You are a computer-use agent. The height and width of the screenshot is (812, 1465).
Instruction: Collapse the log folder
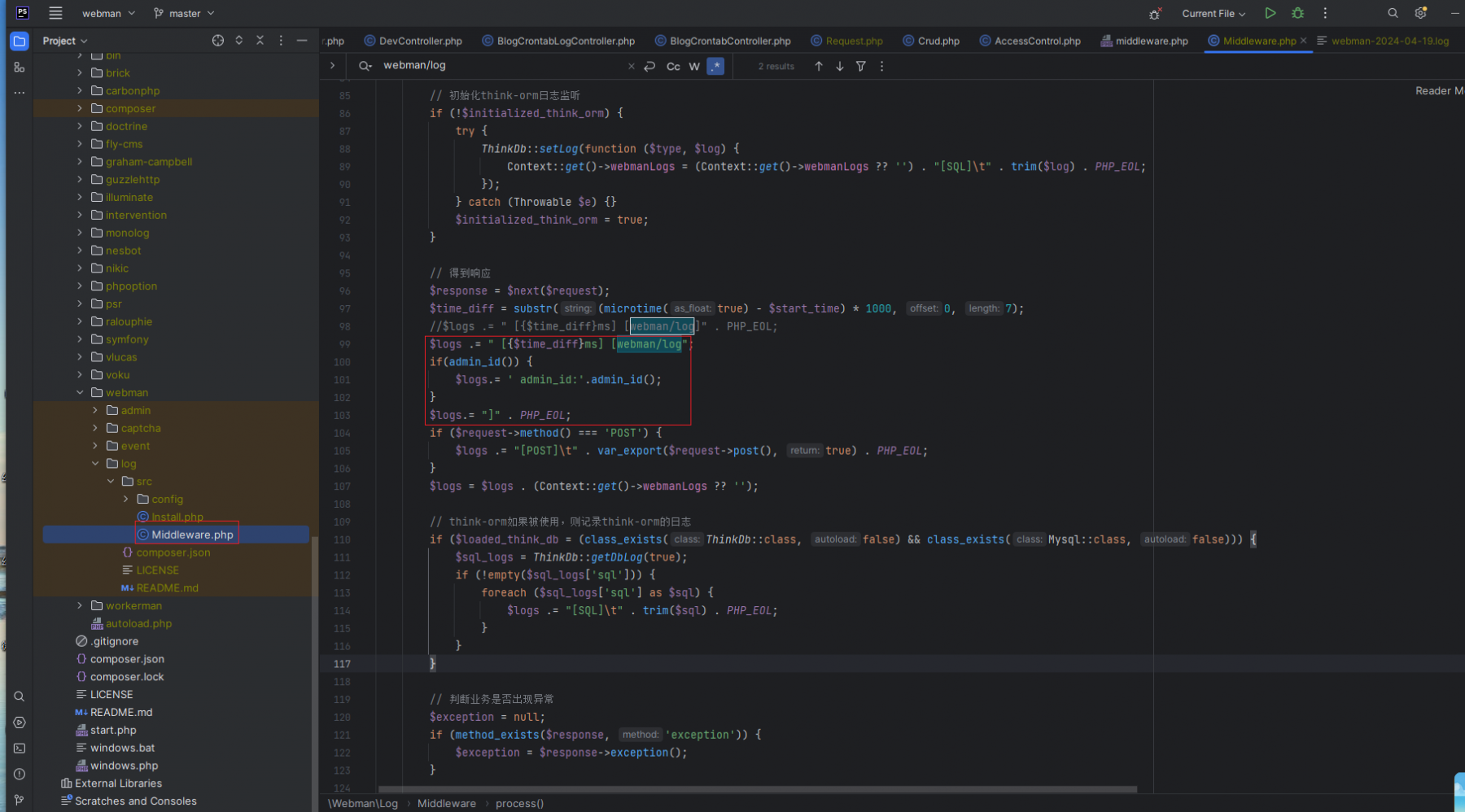[x=95, y=464]
